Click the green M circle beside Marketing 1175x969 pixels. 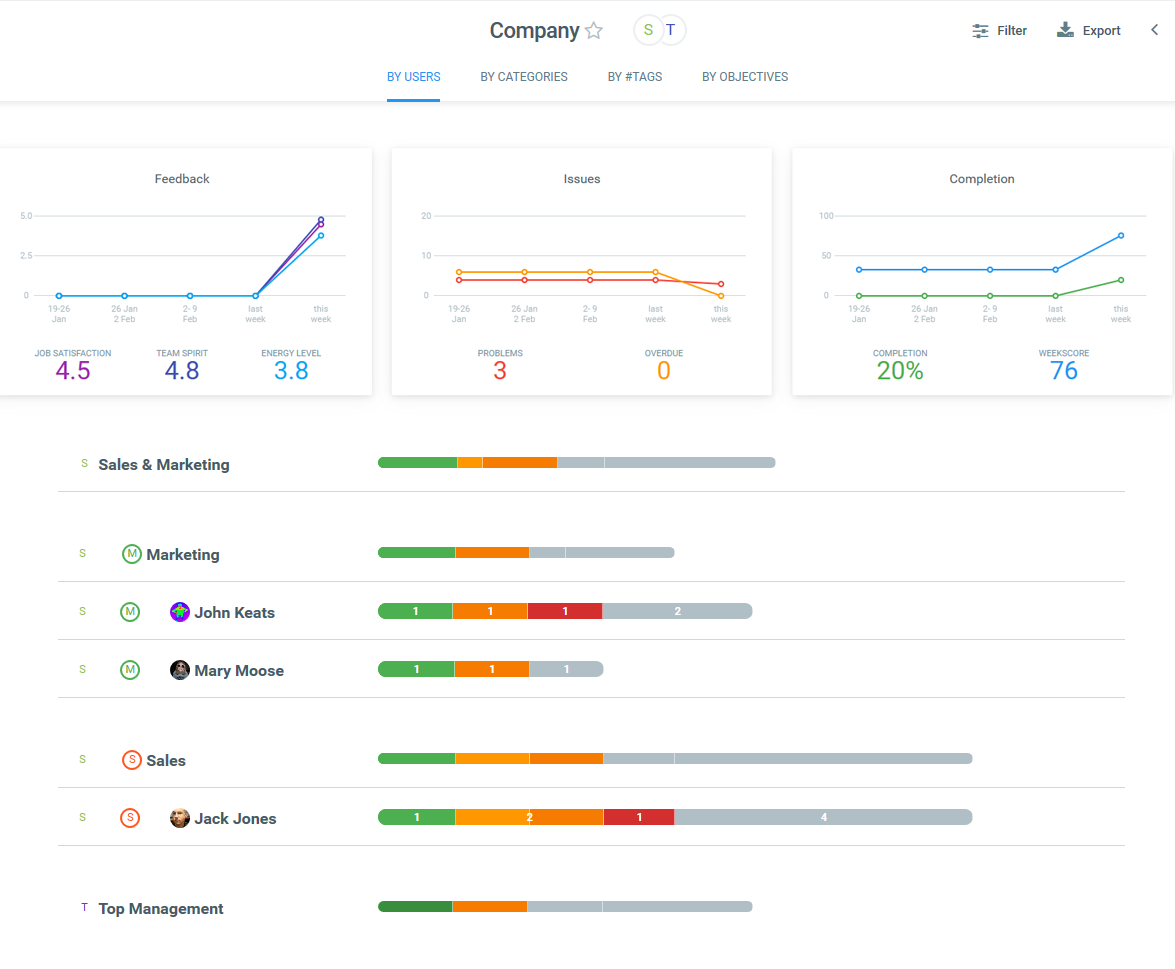click(131, 554)
